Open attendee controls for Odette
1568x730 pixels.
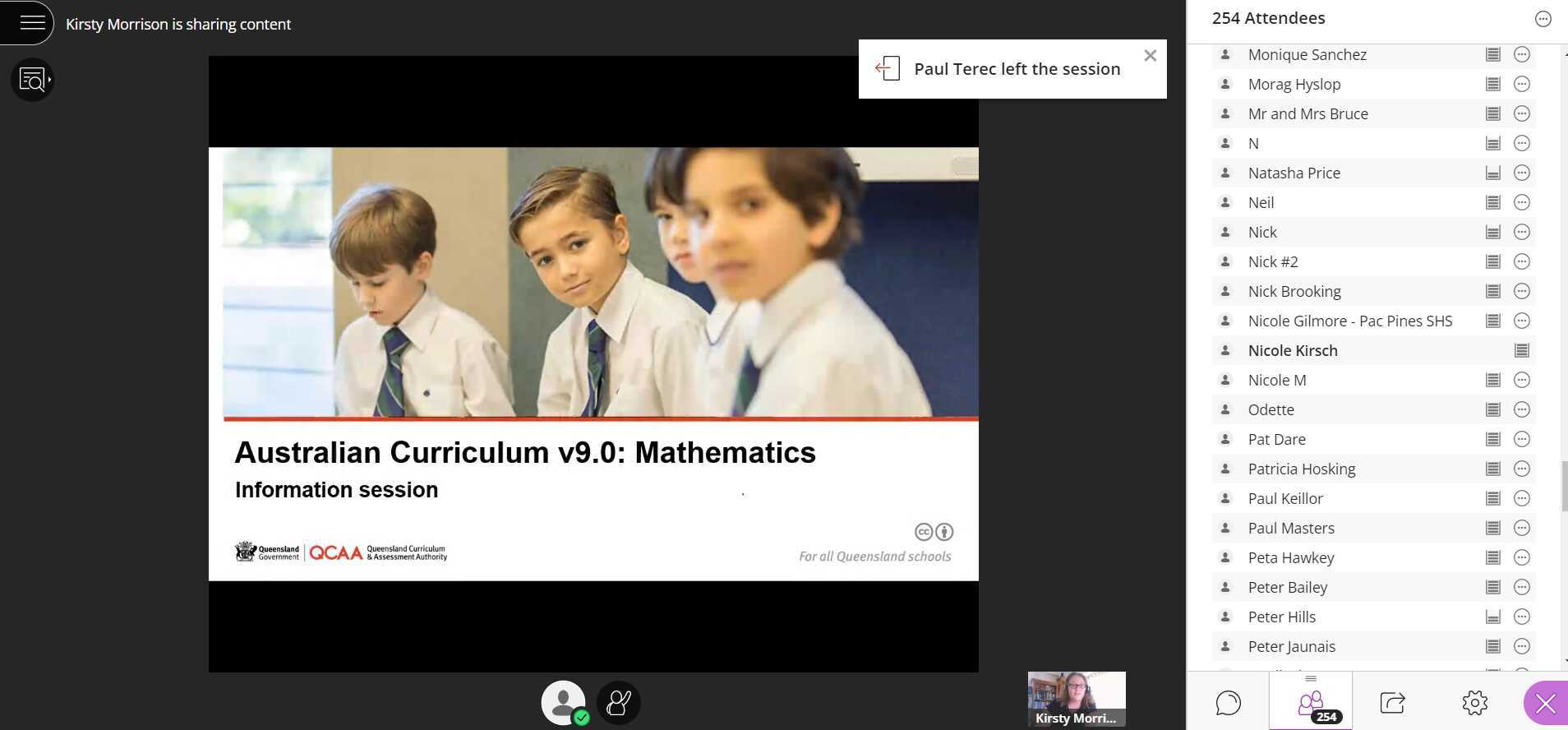tap(1522, 409)
